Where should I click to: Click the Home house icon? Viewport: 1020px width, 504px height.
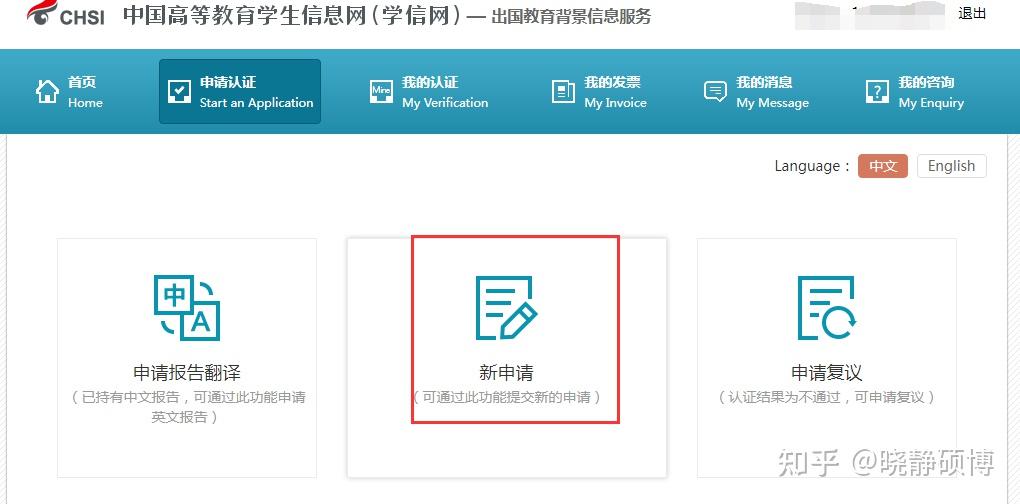click(47, 92)
